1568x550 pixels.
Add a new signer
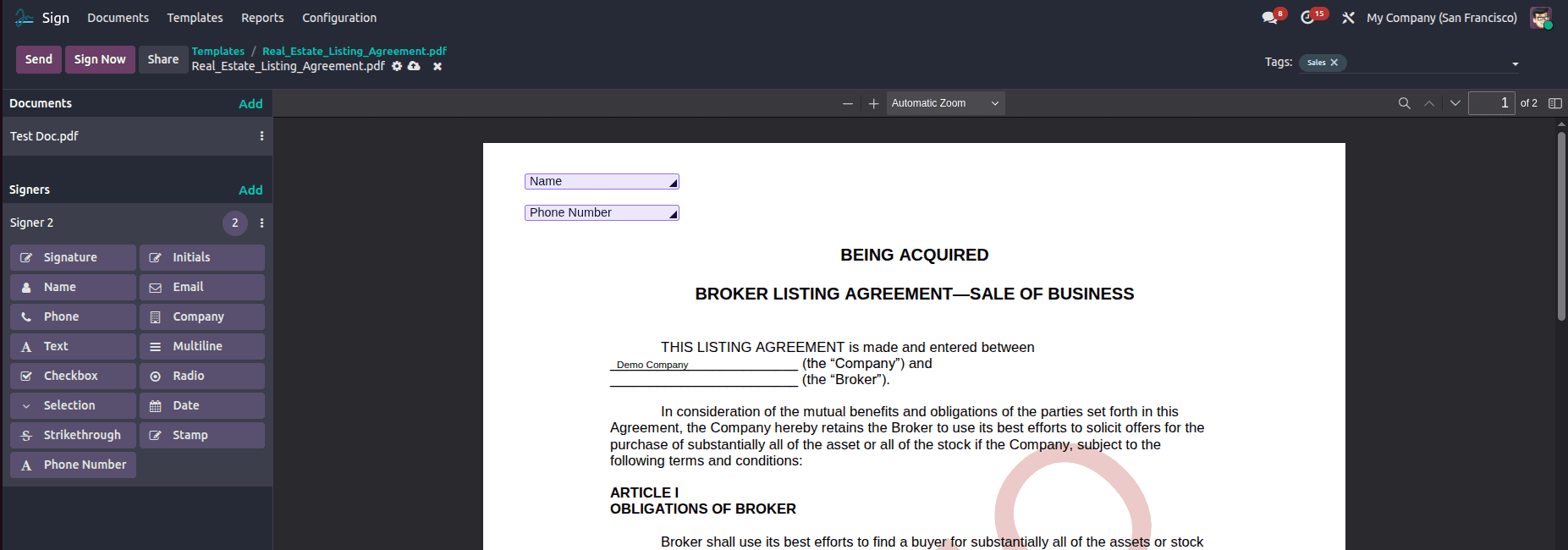250,190
